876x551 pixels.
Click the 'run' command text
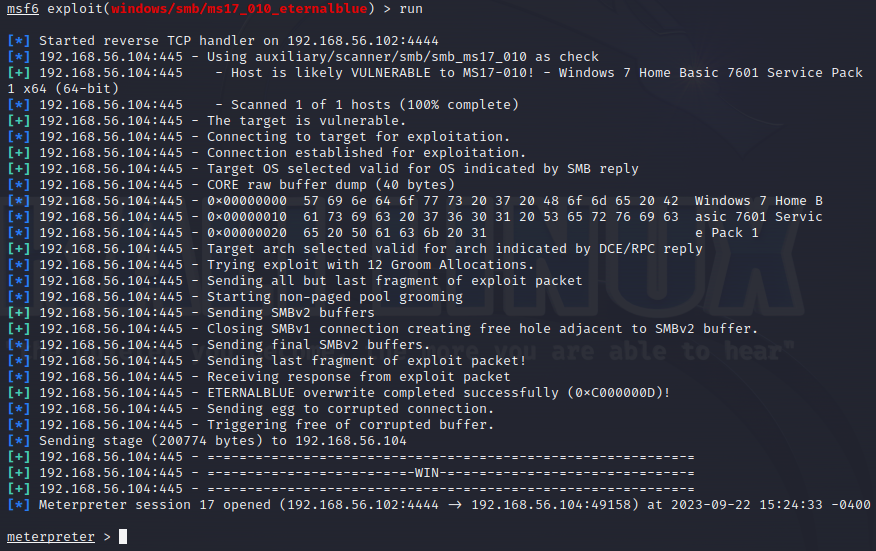(411, 9)
